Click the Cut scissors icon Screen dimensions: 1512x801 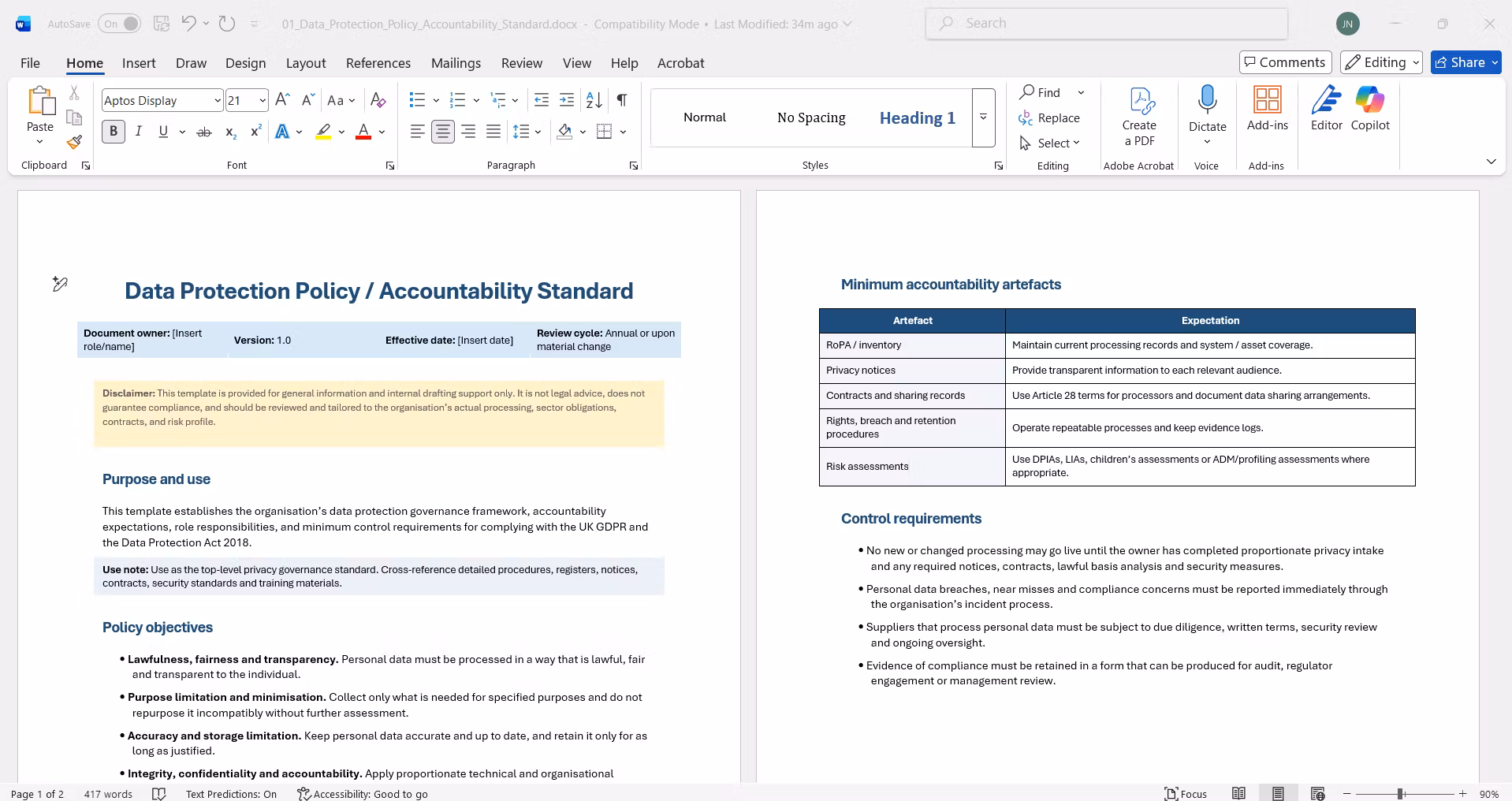74,93
